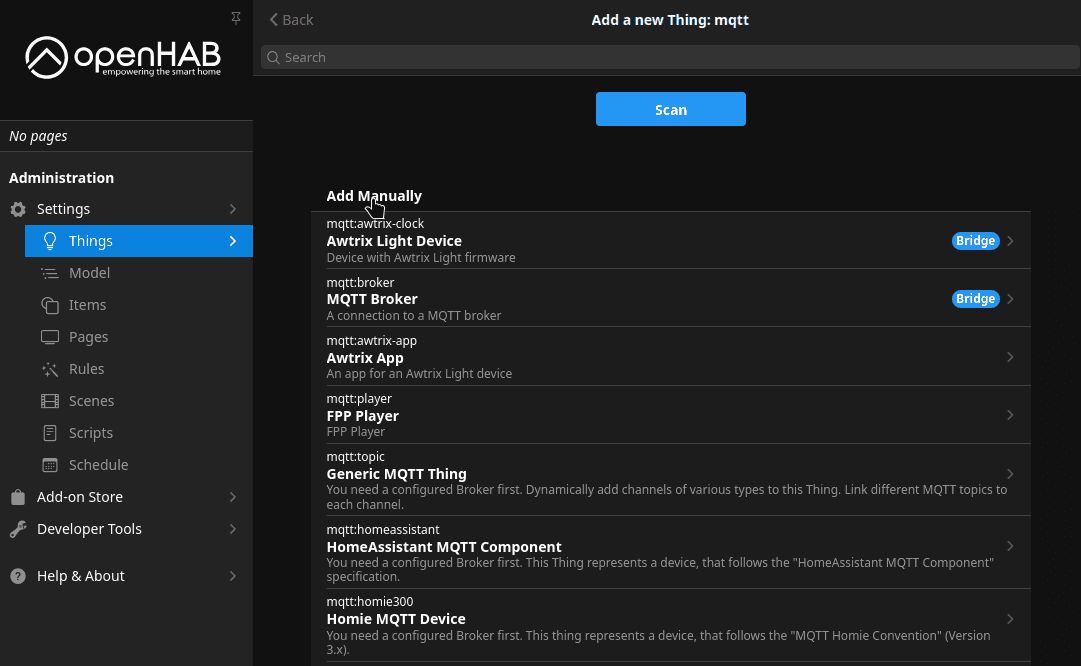Click the Items icon in sidebar
This screenshot has width=1081, height=666.
point(50,305)
